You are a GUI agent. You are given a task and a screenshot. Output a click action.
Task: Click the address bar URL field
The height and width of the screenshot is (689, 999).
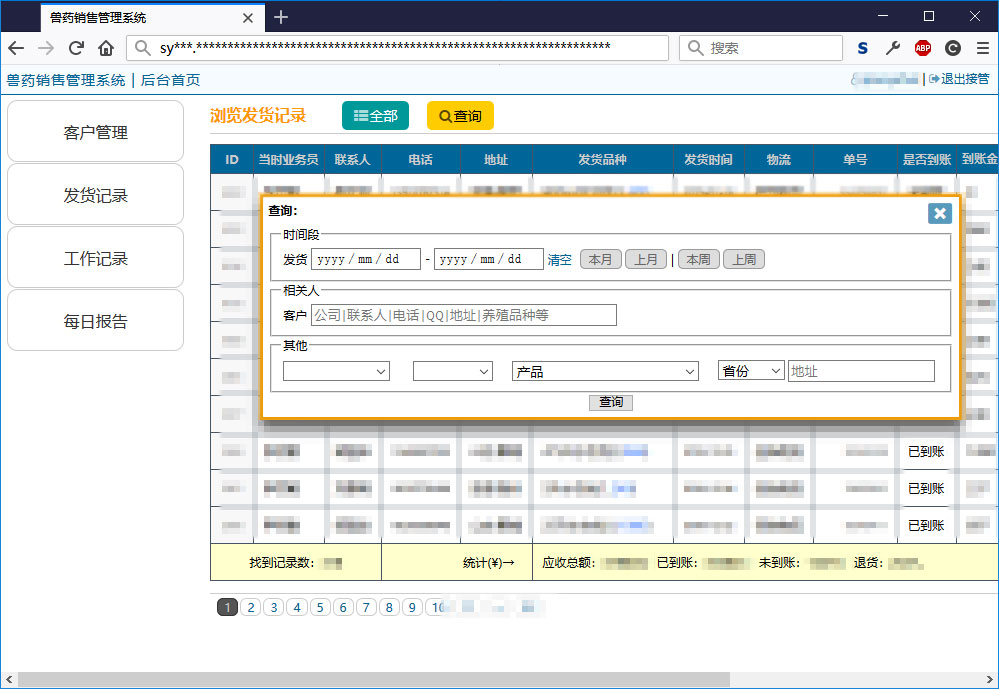coord(398,48)
